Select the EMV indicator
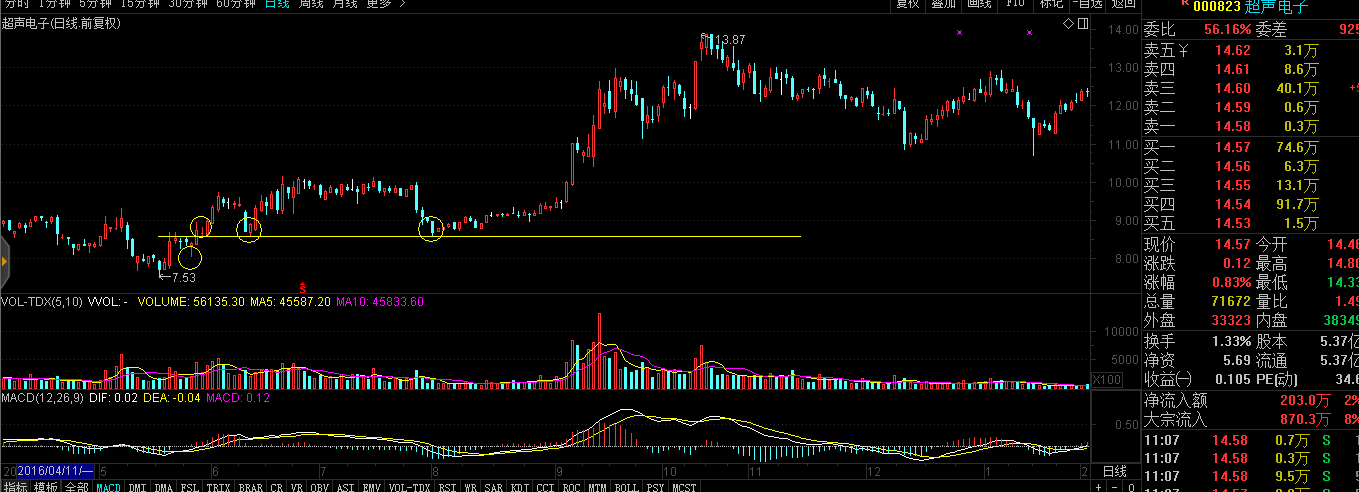 click(372, 487)
